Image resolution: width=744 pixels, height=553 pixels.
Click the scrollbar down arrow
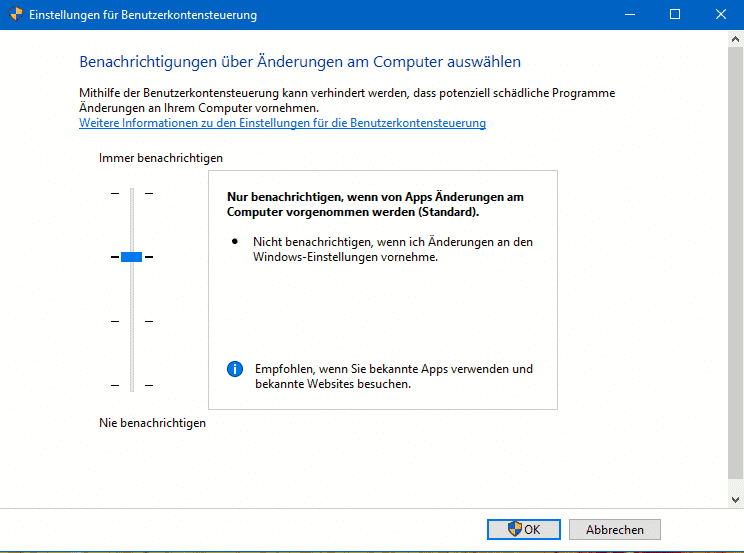735,497
